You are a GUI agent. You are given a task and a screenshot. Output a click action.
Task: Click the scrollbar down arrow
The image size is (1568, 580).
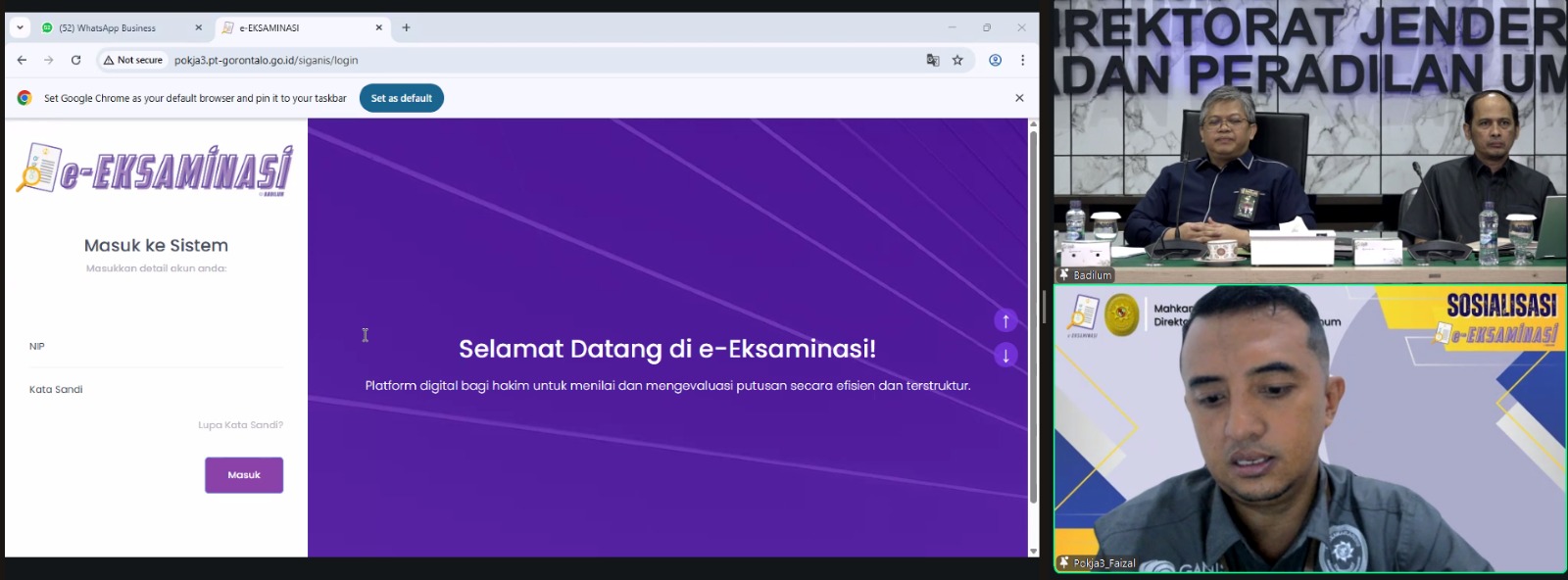[1033, 552]
